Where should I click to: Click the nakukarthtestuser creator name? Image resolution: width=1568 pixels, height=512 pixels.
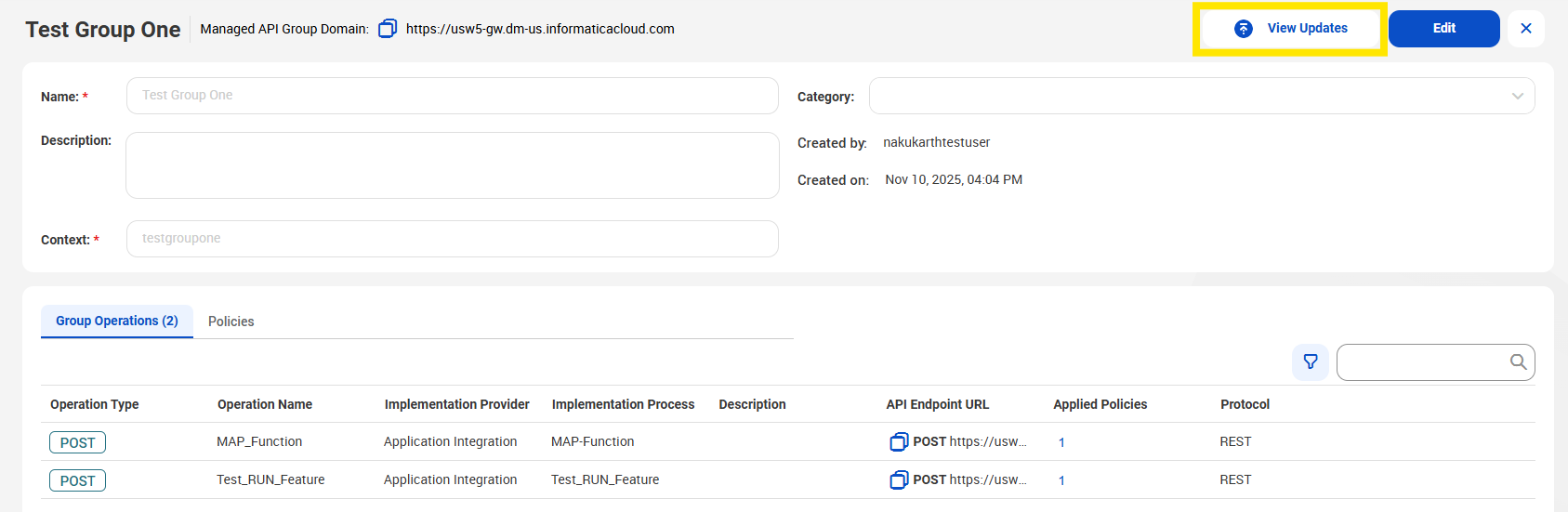(x=937, y=143)
